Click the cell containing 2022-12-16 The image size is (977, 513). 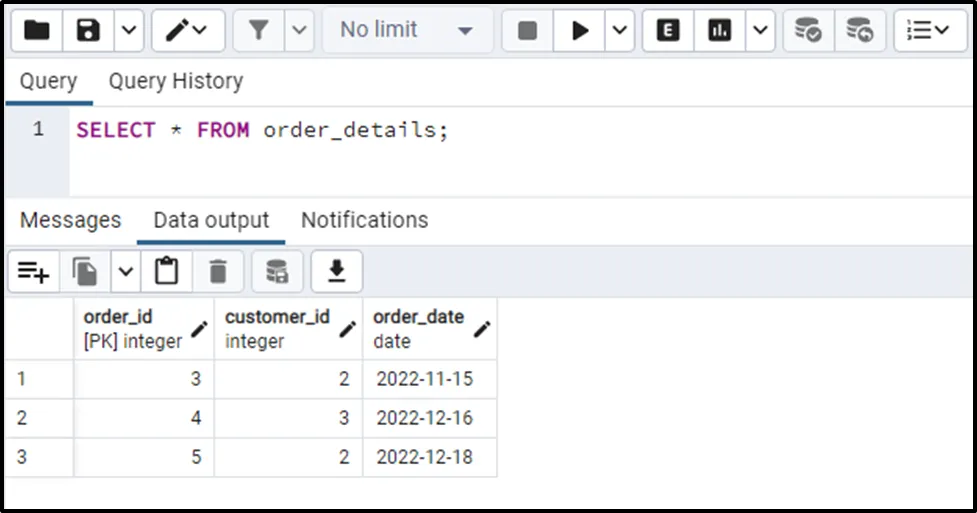click(x=424, y=418)
